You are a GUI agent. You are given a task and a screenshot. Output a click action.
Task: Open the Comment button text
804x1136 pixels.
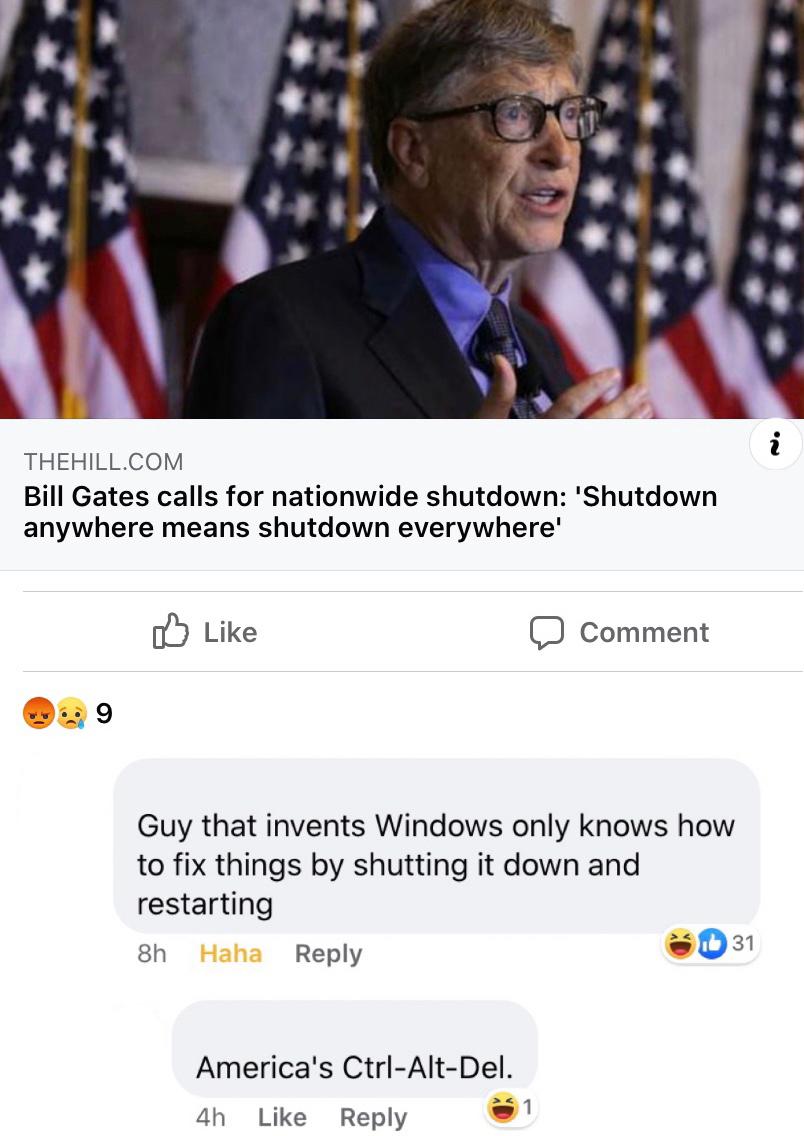point(644,632)
